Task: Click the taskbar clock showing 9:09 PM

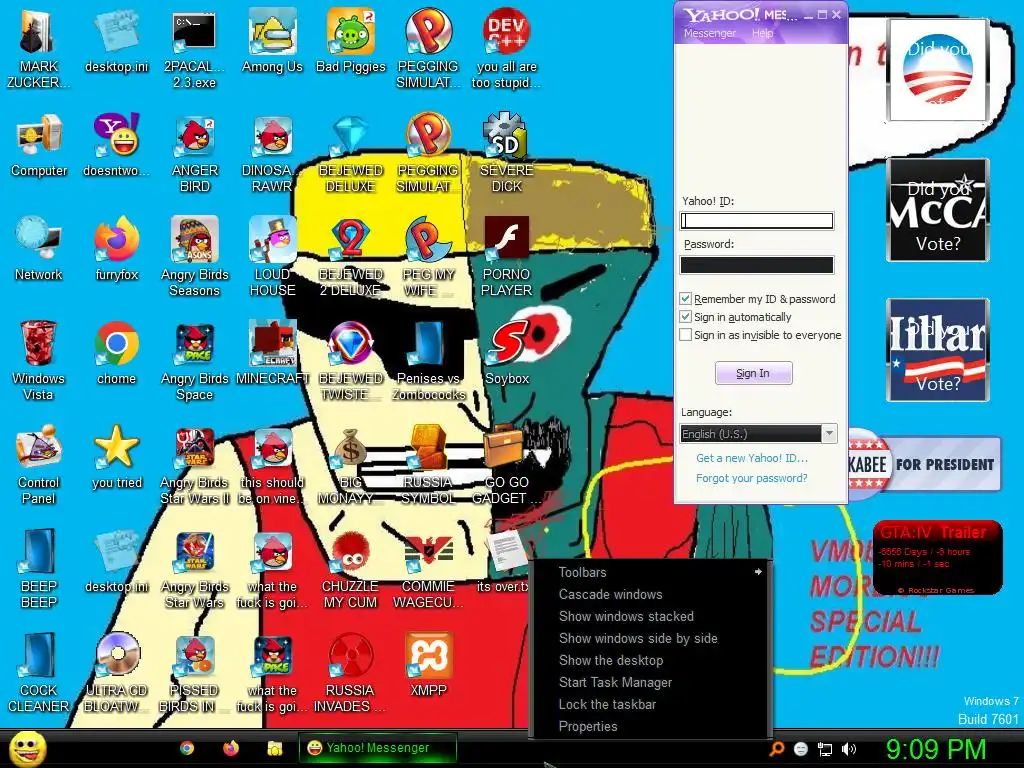Action: (935, 749)
